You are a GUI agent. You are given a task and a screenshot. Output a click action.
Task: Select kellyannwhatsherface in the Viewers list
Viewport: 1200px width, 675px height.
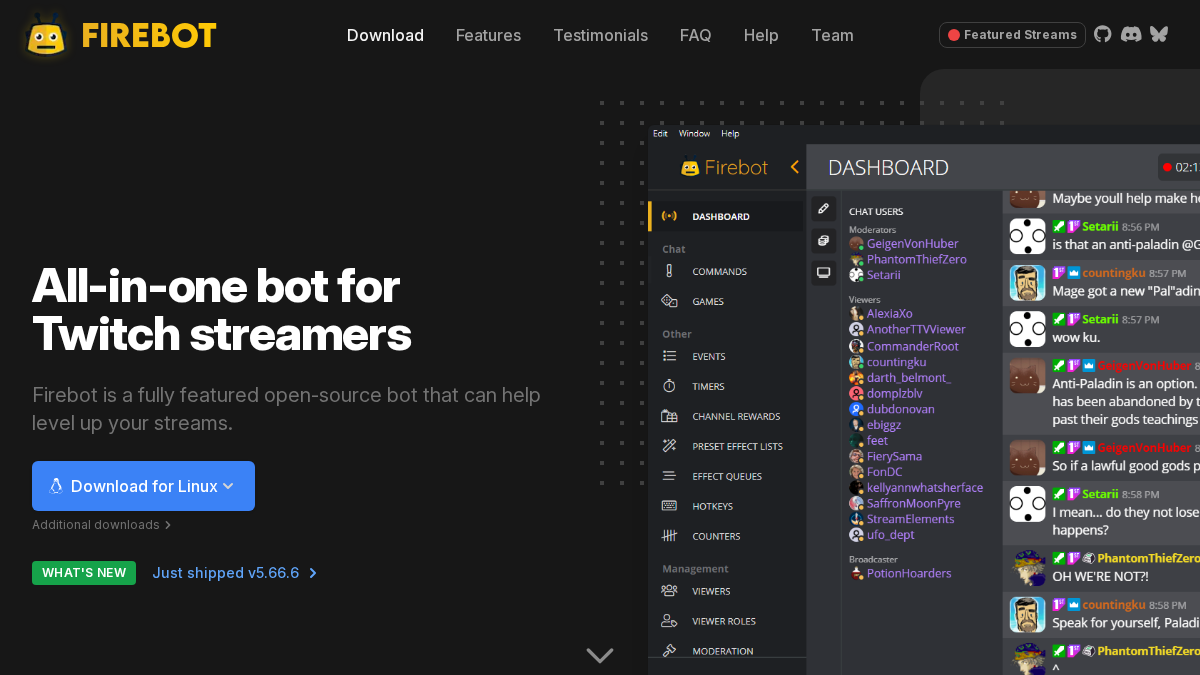coord(924,488)
